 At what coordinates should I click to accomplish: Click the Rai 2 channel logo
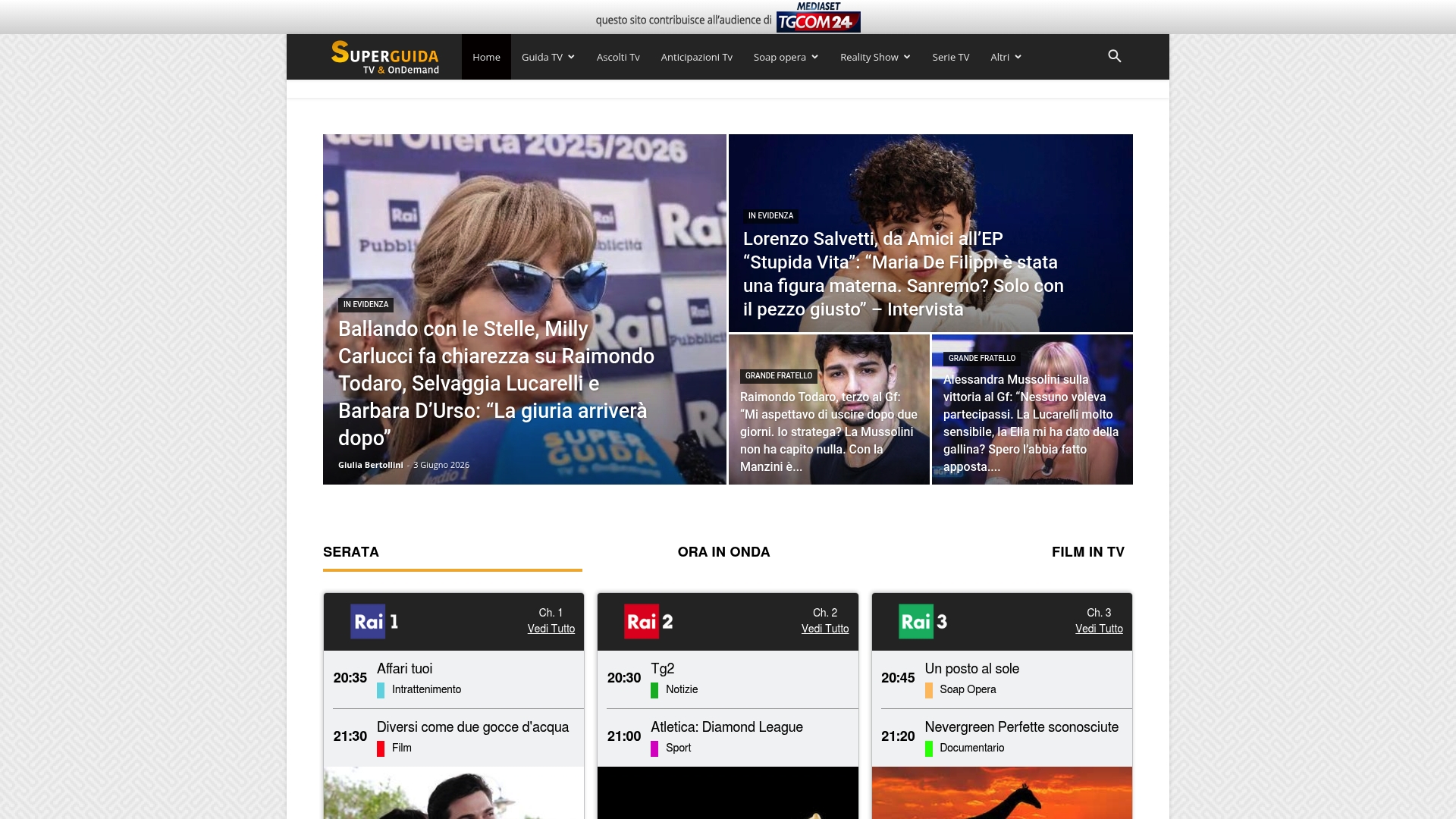coord(648,622)
